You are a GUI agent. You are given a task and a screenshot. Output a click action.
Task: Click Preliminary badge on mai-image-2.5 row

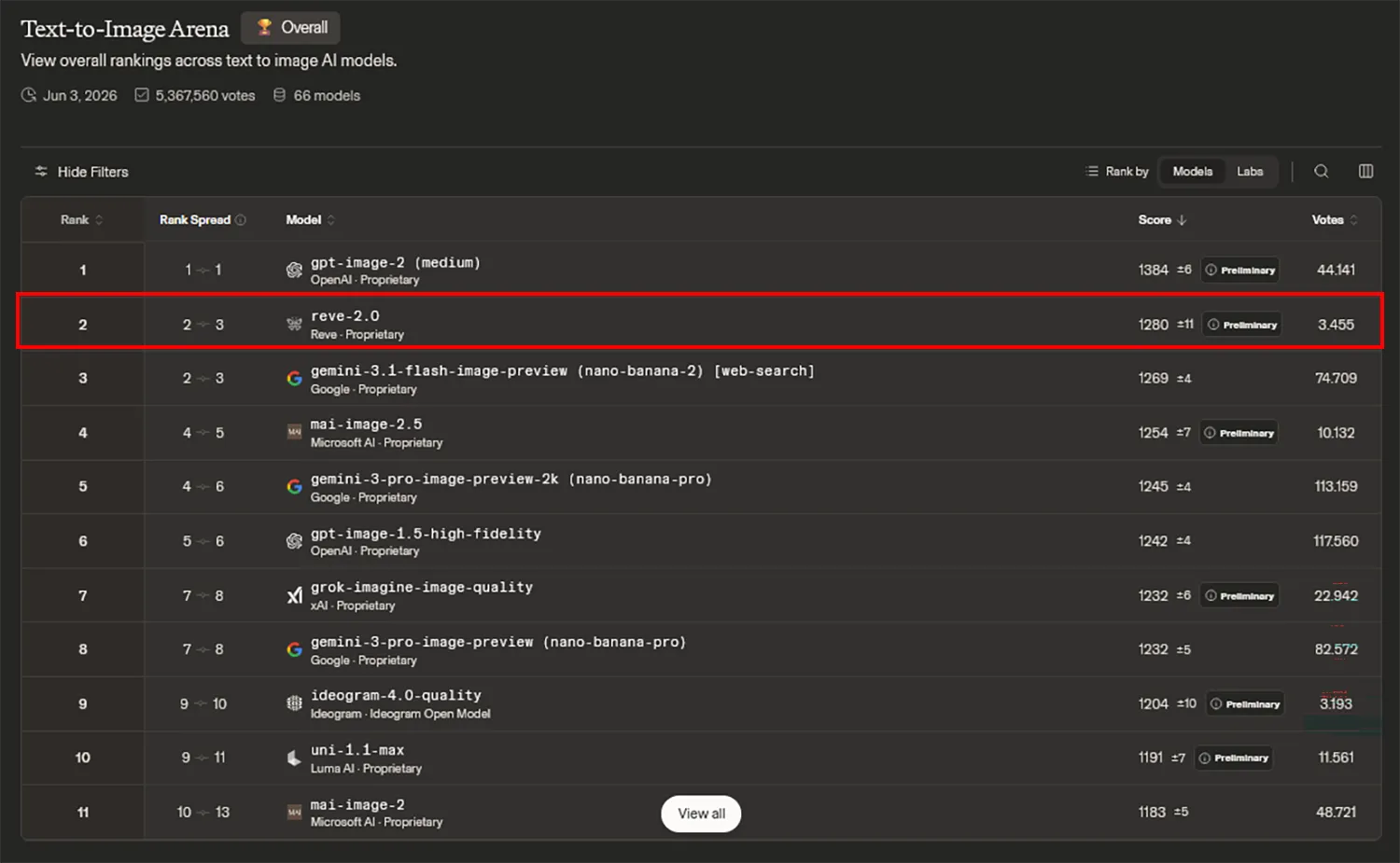[1239, 433]
